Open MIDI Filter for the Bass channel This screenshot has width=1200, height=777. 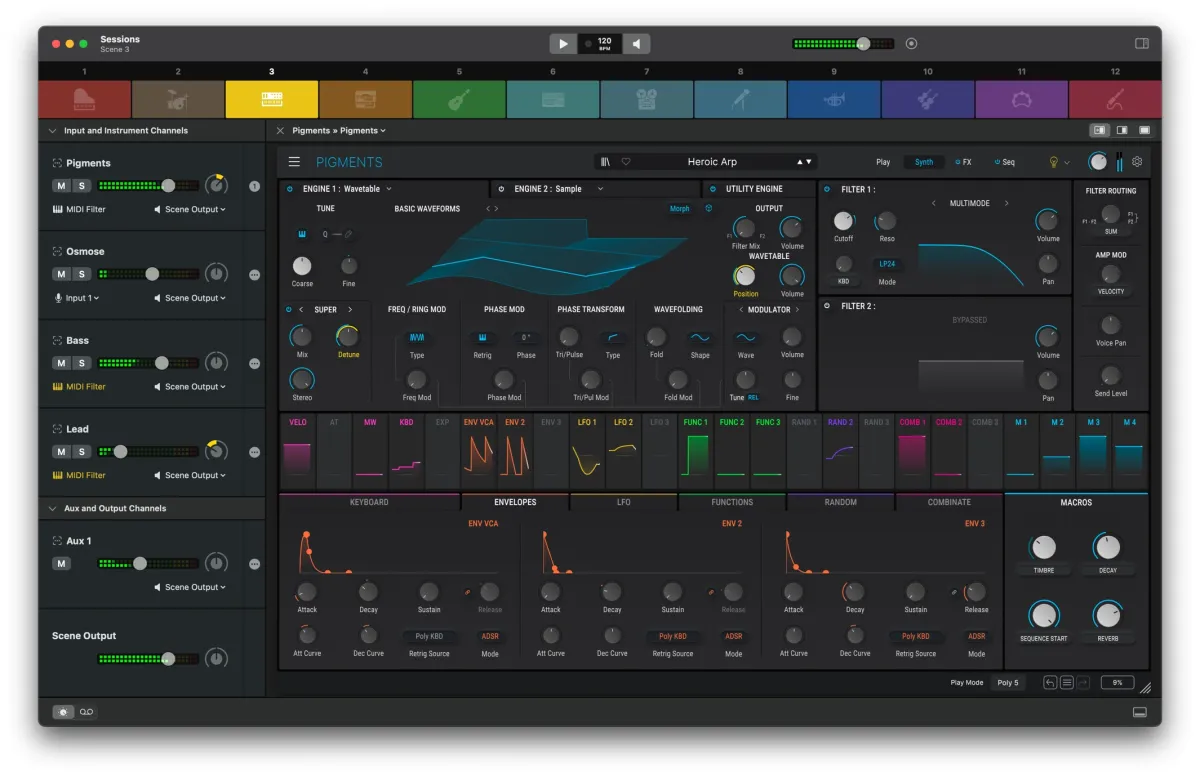pos(79,387)
